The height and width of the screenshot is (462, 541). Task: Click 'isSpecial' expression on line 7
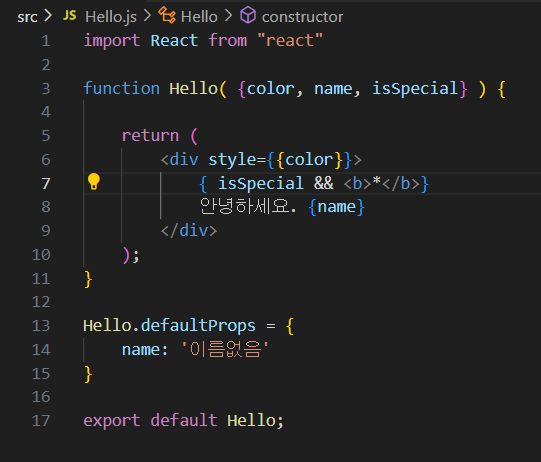pos(260,183)
